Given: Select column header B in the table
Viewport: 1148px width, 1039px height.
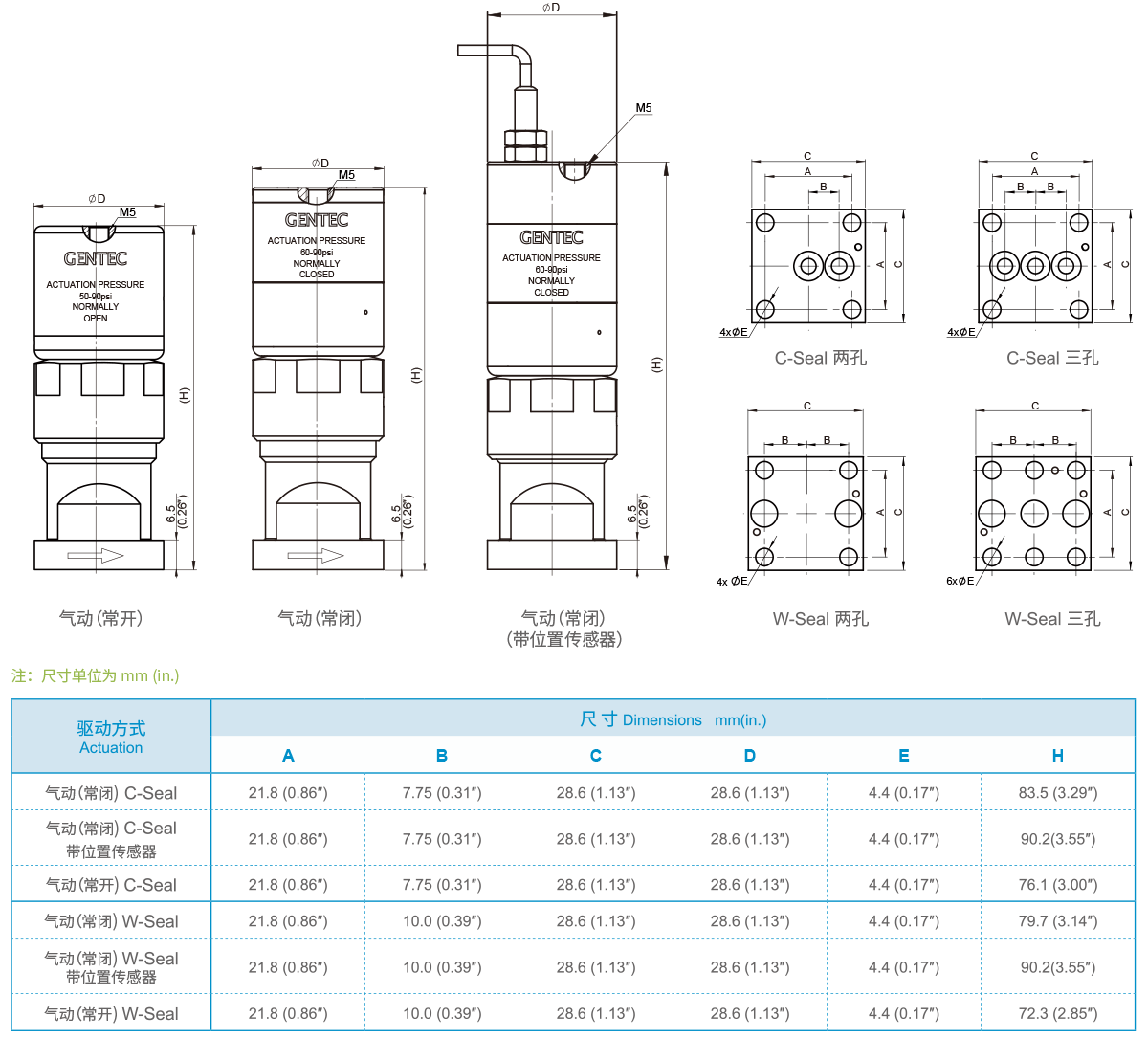Looking at the screenshot, I should [x=441, y=756].
